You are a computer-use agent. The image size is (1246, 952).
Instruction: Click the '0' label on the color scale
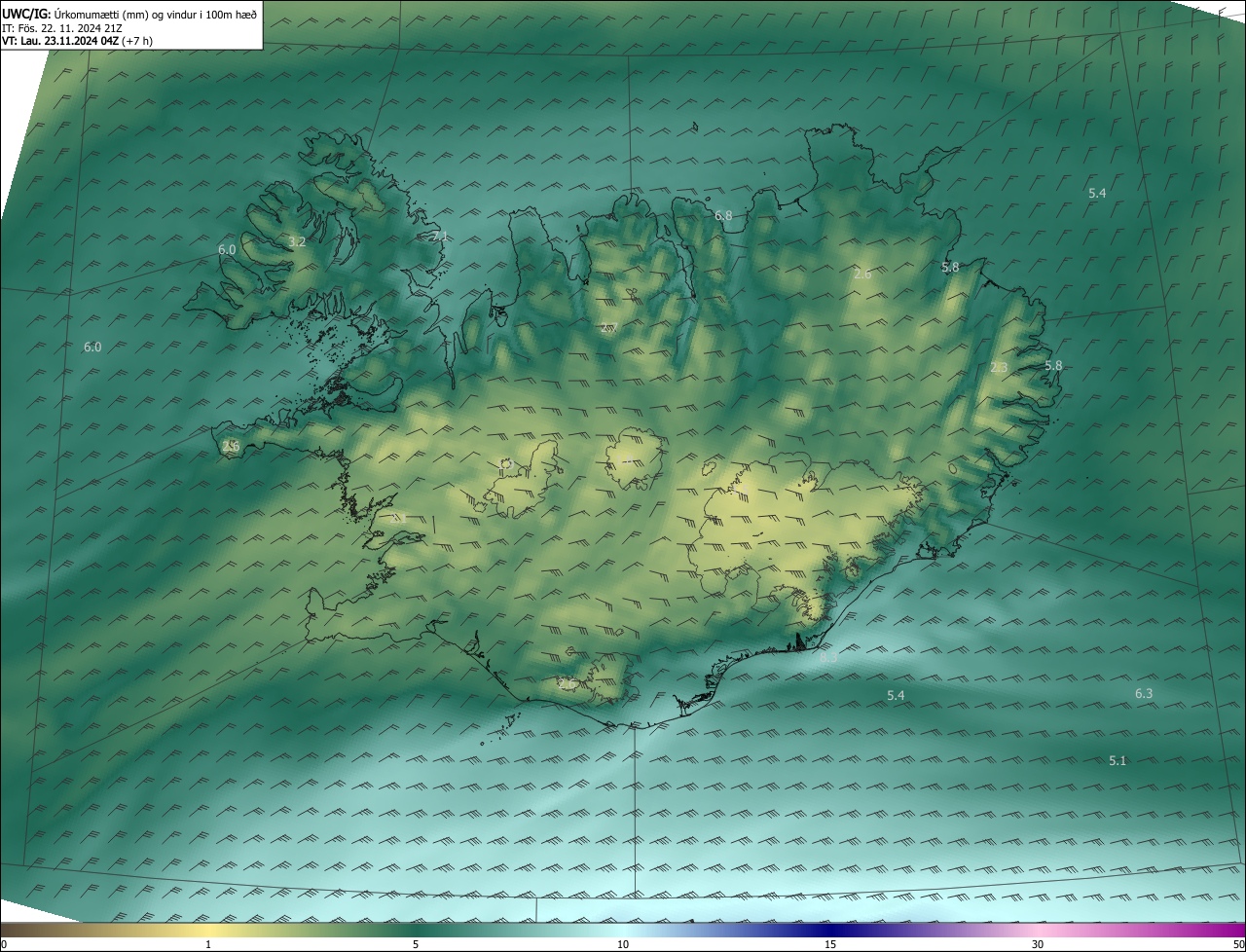point(4,944)
